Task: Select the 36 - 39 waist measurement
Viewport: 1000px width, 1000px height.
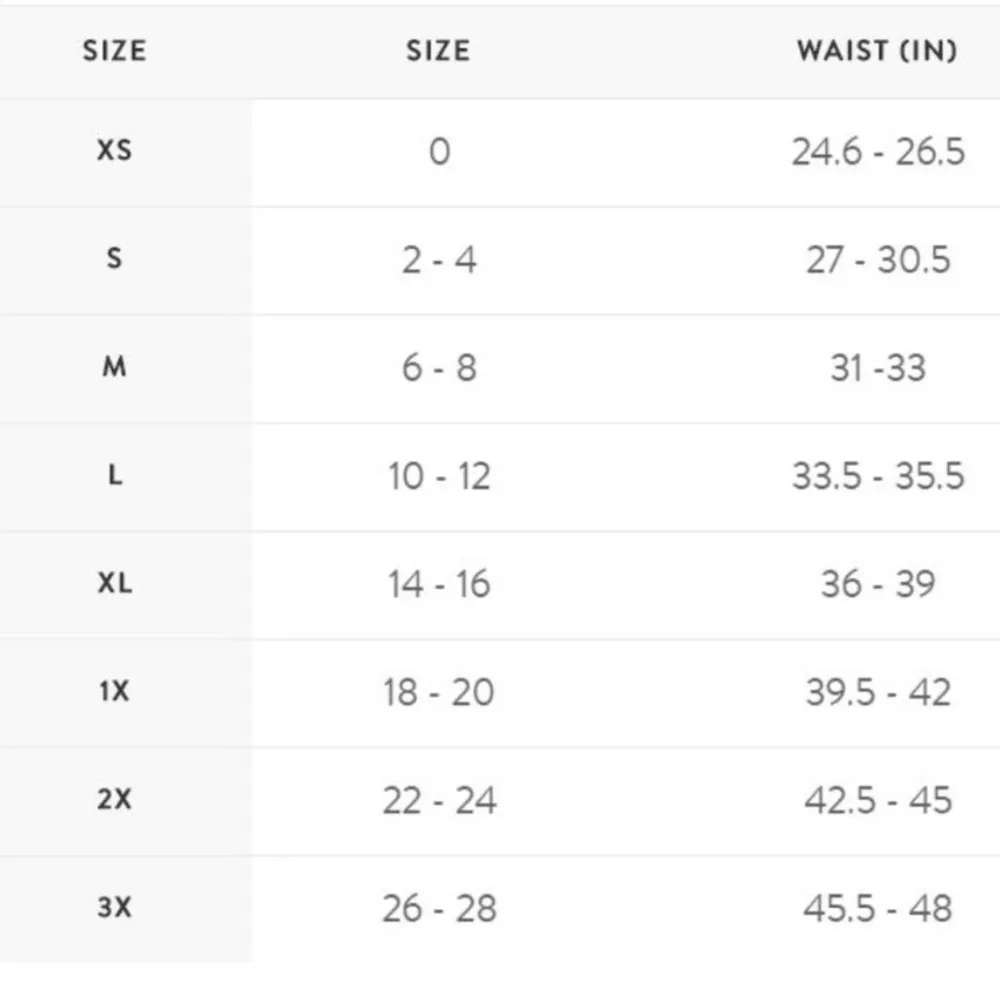Action: point(878,584)
